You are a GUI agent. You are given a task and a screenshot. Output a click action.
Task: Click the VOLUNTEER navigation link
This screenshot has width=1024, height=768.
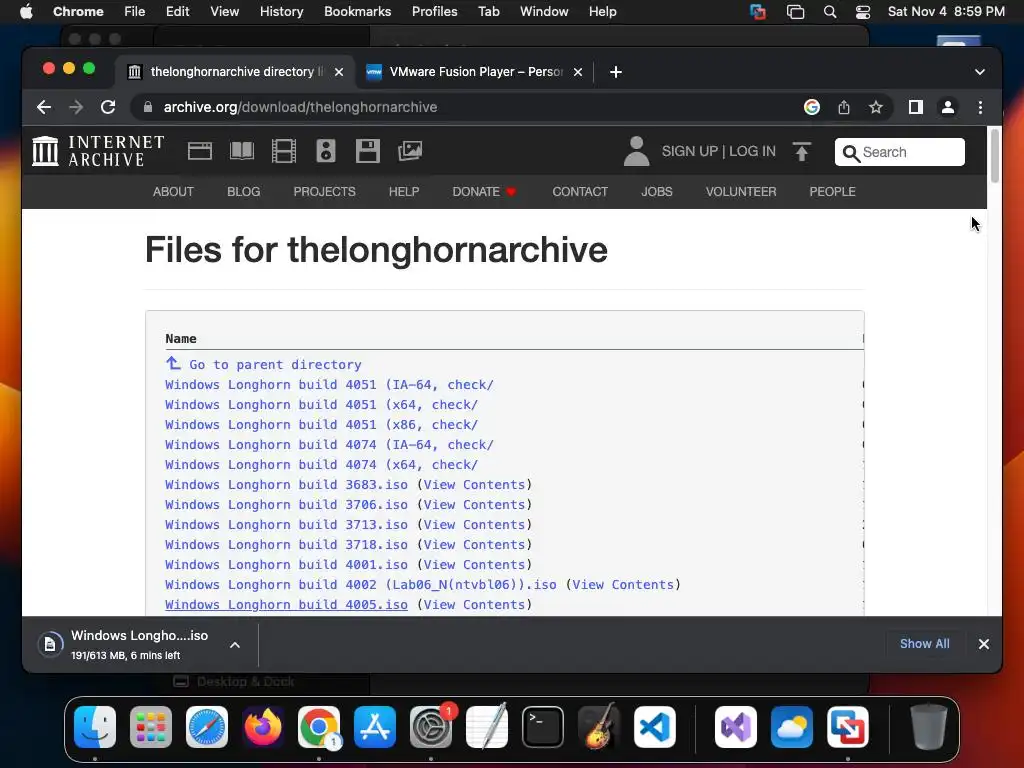point(741,192)
